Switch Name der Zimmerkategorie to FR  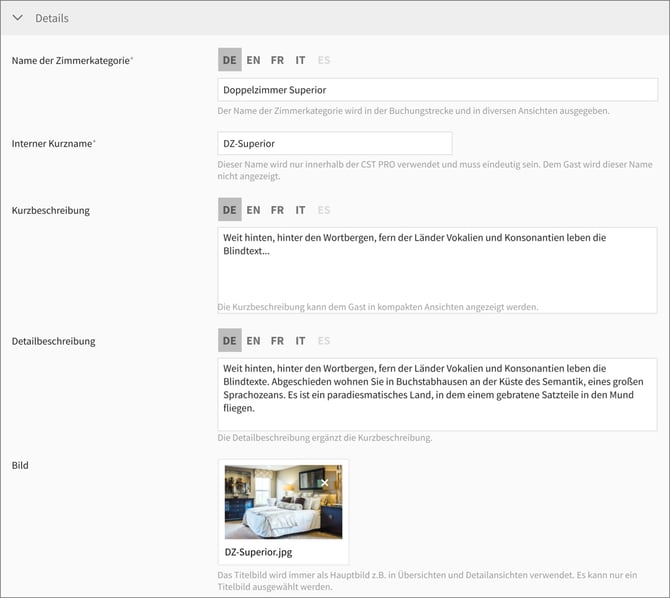coord(277,60)
